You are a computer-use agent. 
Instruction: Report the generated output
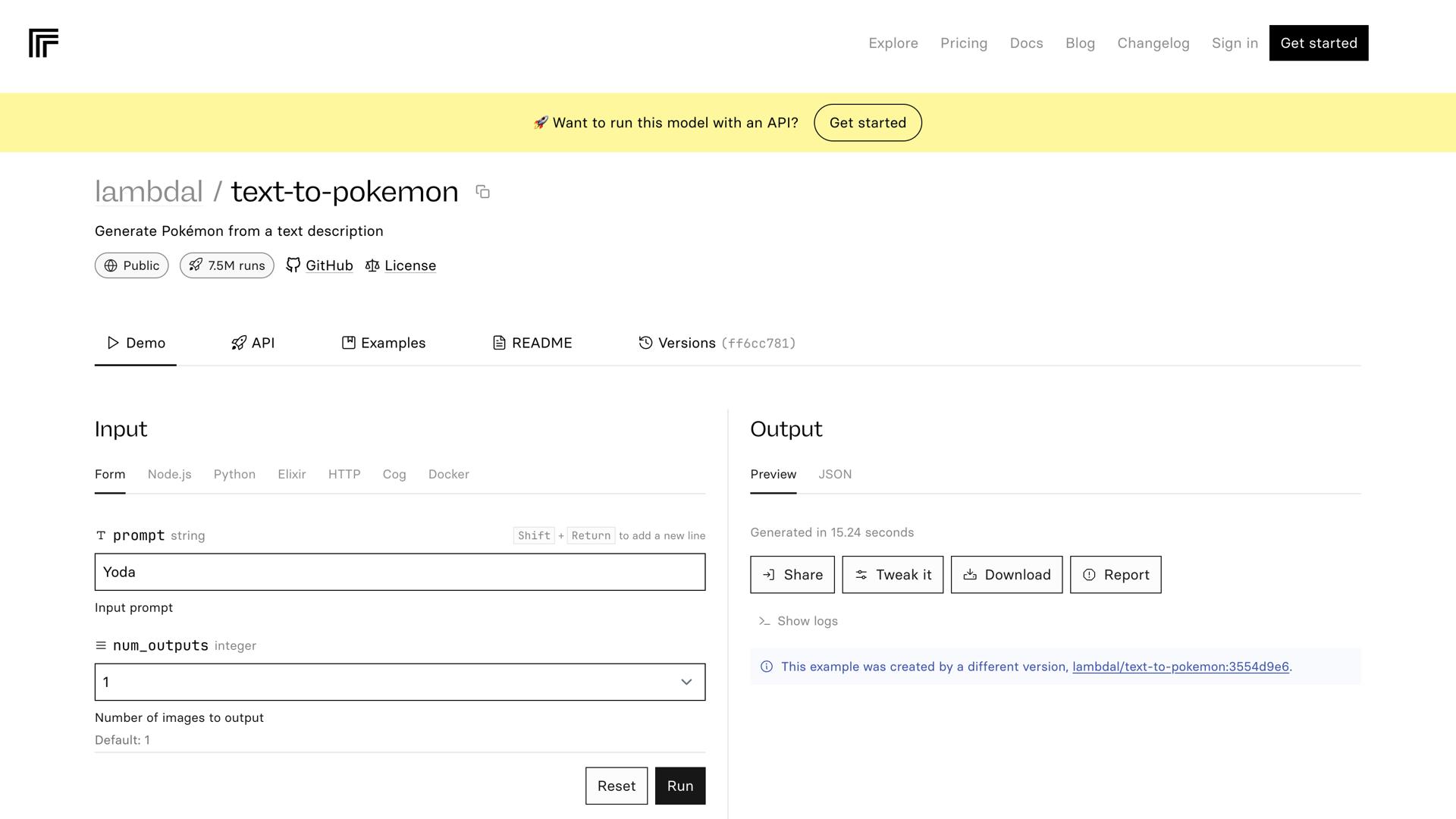(1115, 574)
